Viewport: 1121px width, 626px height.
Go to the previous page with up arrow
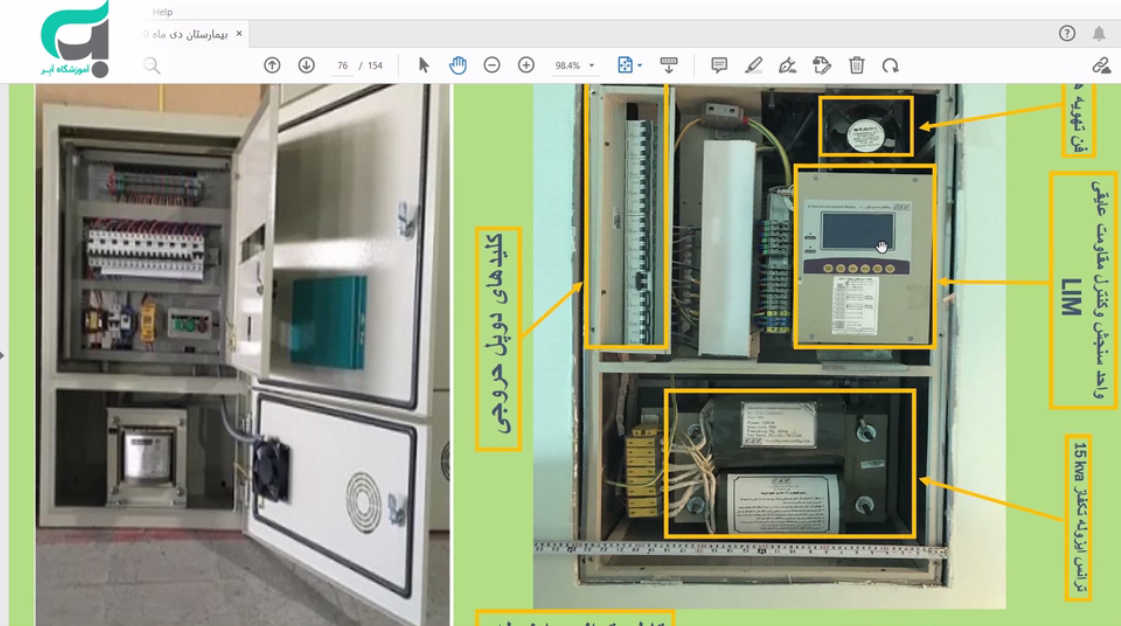coord(272,65)
